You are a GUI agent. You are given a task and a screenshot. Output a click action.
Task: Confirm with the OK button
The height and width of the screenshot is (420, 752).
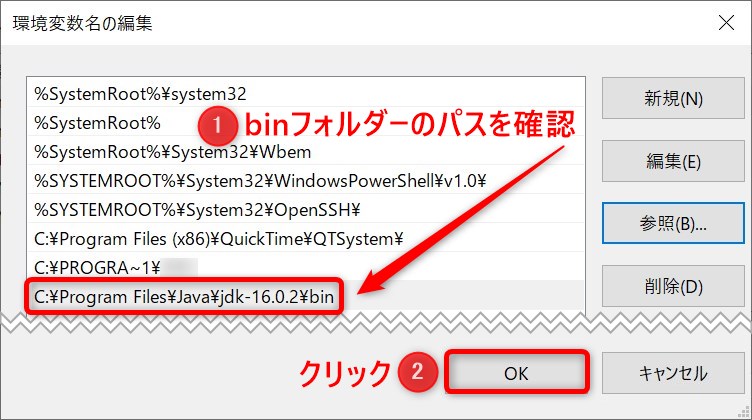[517, 373]
